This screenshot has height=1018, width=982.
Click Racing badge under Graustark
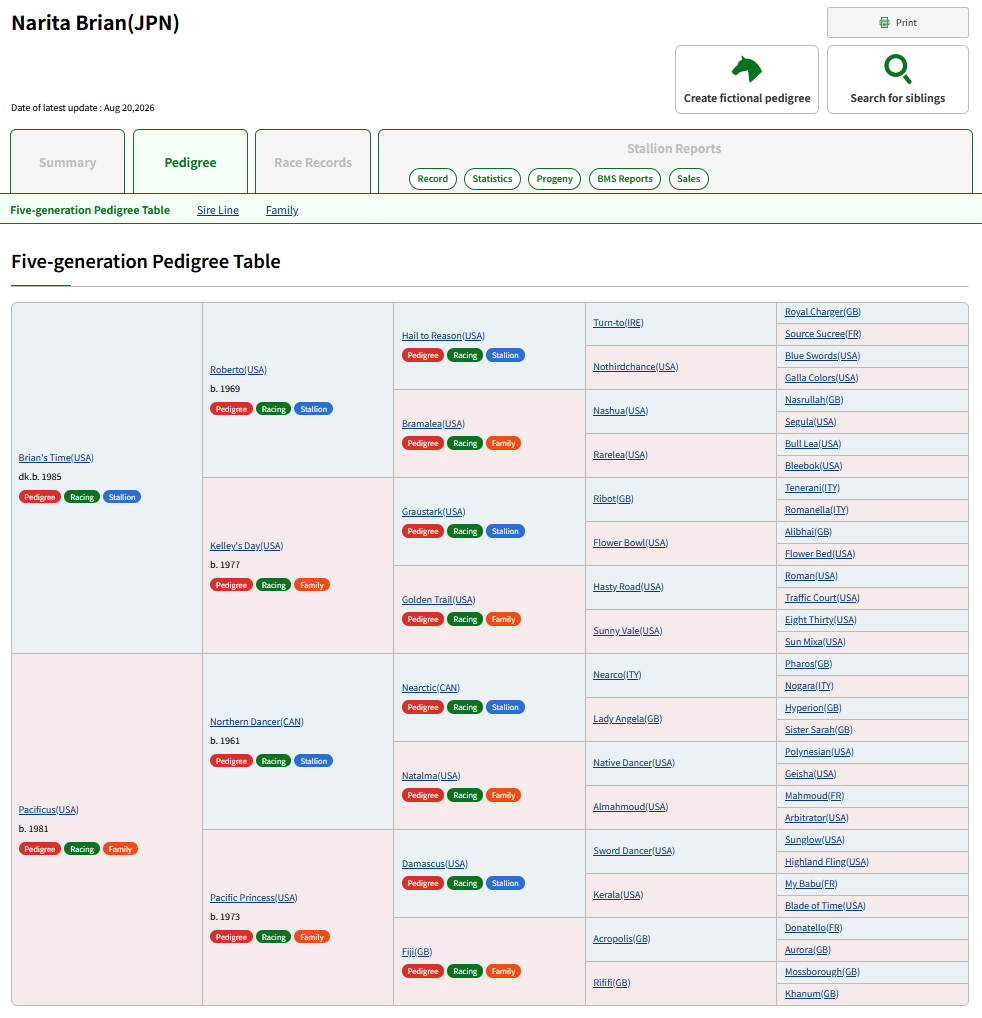[x=465, y=531]
